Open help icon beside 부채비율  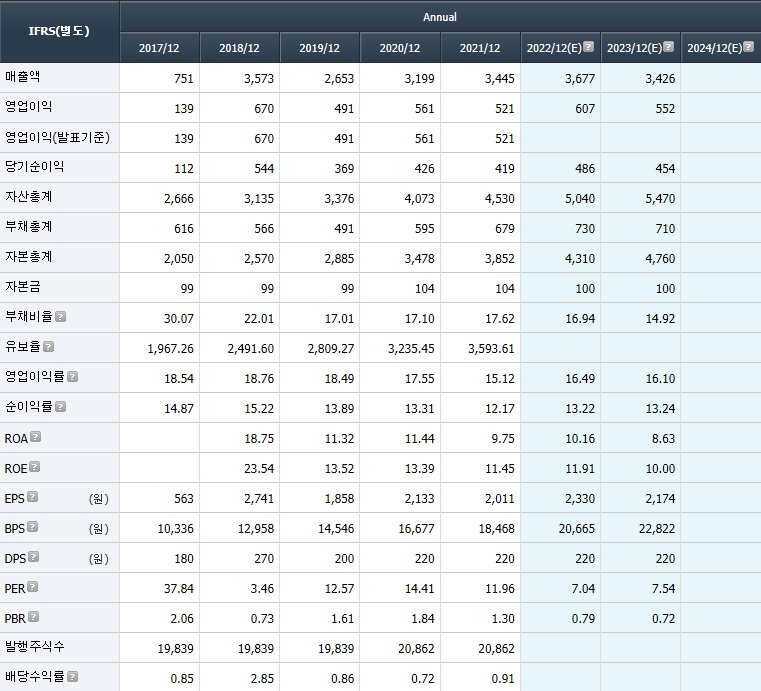pos(60,317)
